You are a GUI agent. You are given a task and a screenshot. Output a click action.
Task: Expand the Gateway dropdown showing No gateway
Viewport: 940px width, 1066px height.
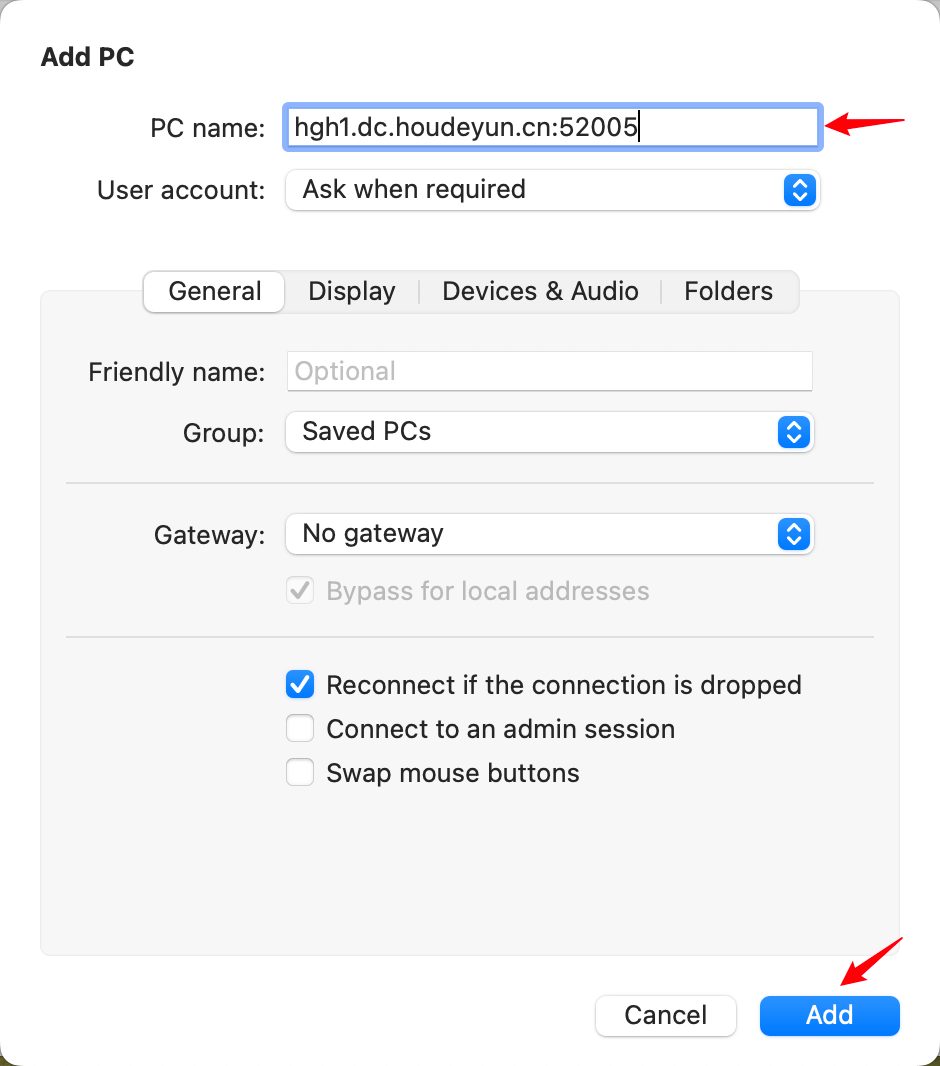(550, 534)
